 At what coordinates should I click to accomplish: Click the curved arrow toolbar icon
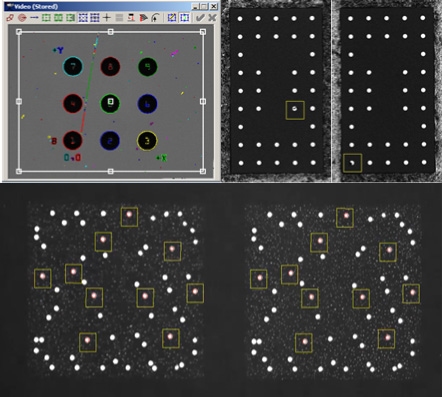[155, 18]
